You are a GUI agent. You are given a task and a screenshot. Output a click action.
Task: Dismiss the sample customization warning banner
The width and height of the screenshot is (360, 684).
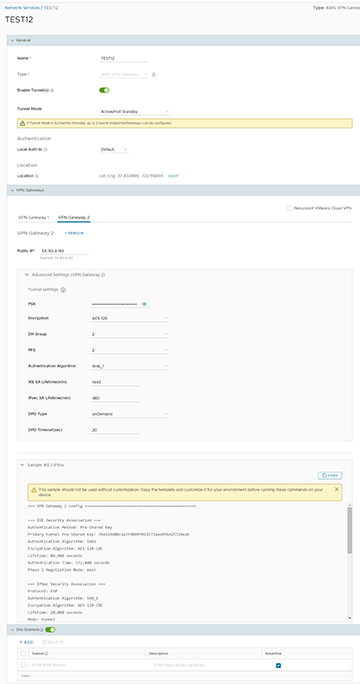pyautogui.click(x=336, y=489)
